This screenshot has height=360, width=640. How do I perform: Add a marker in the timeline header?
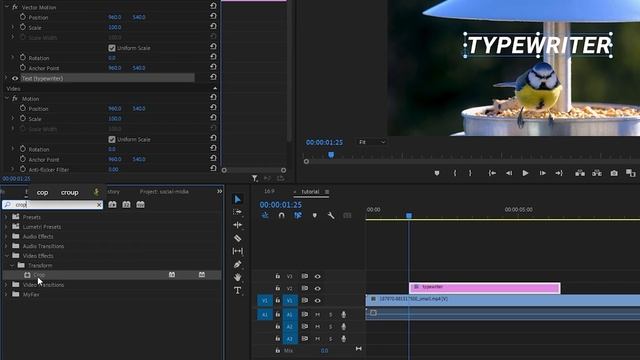(314, 216)
